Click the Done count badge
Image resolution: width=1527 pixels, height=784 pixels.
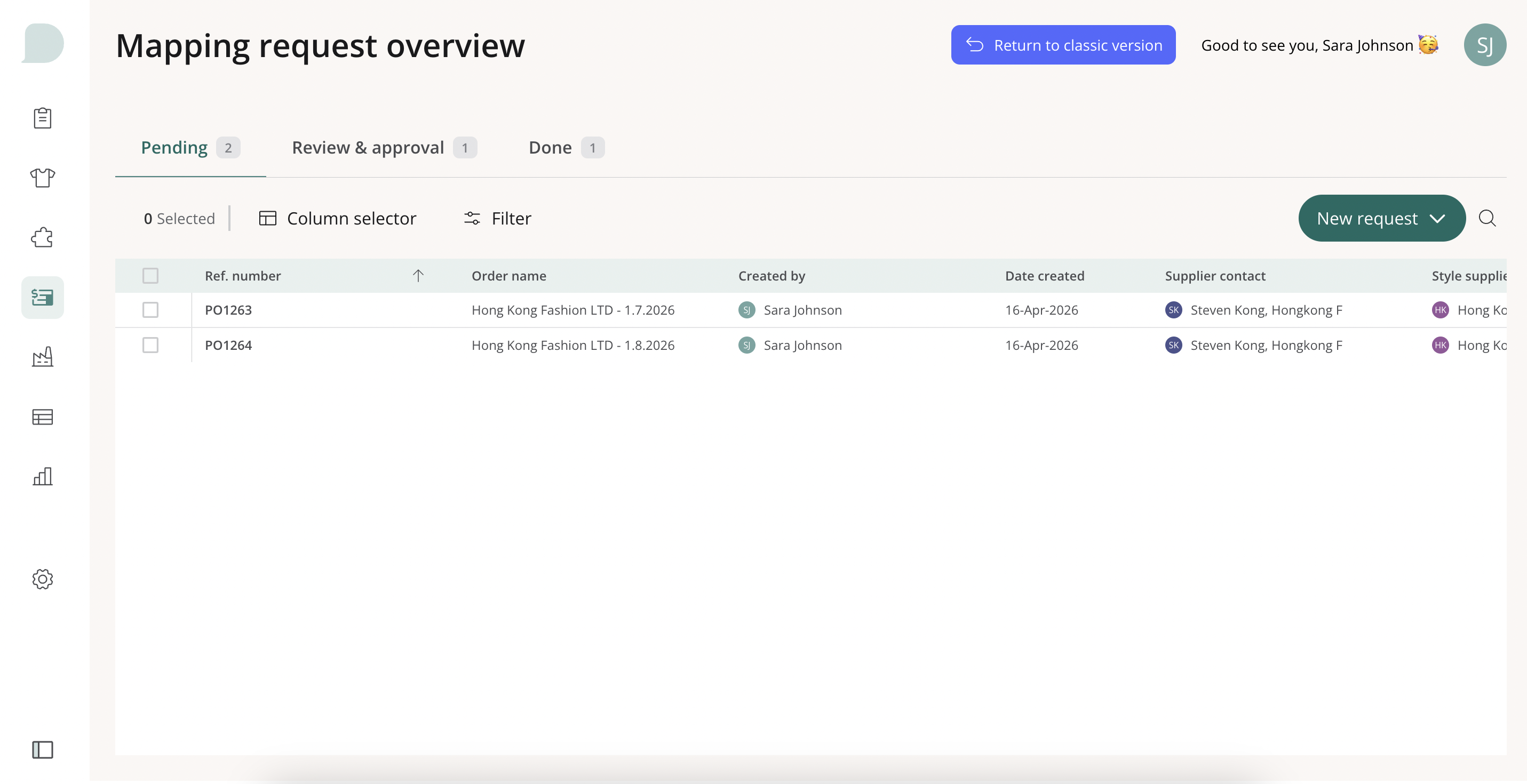[593, 148]
